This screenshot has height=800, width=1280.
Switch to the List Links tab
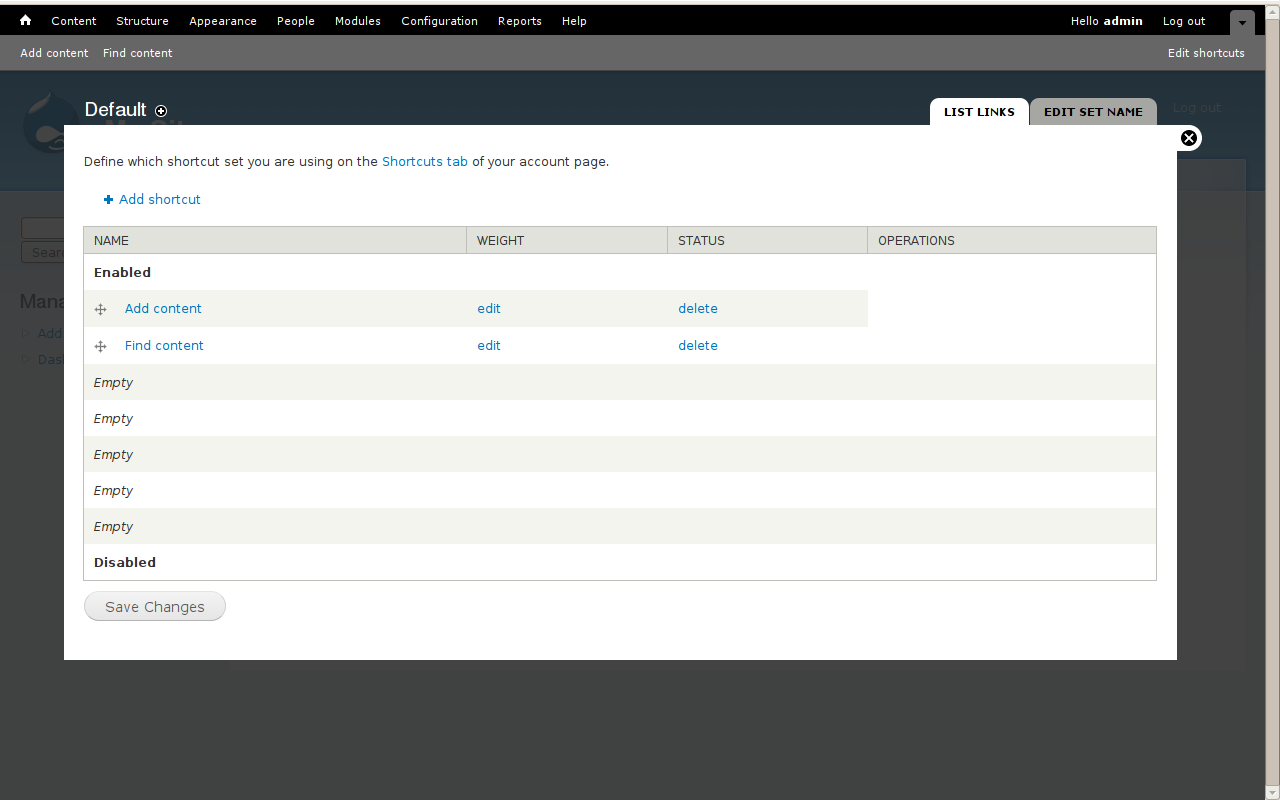click(x=979, y=112)
